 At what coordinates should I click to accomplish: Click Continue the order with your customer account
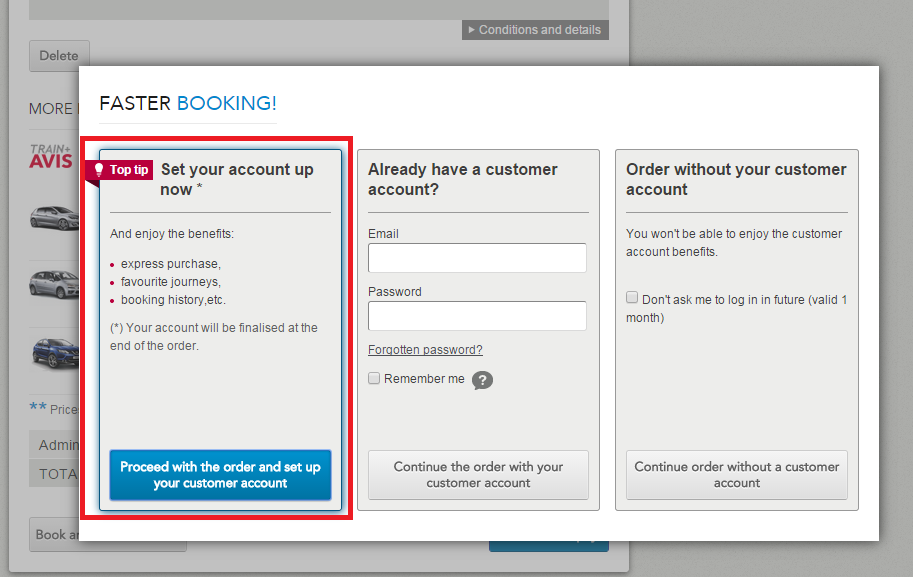478,475
